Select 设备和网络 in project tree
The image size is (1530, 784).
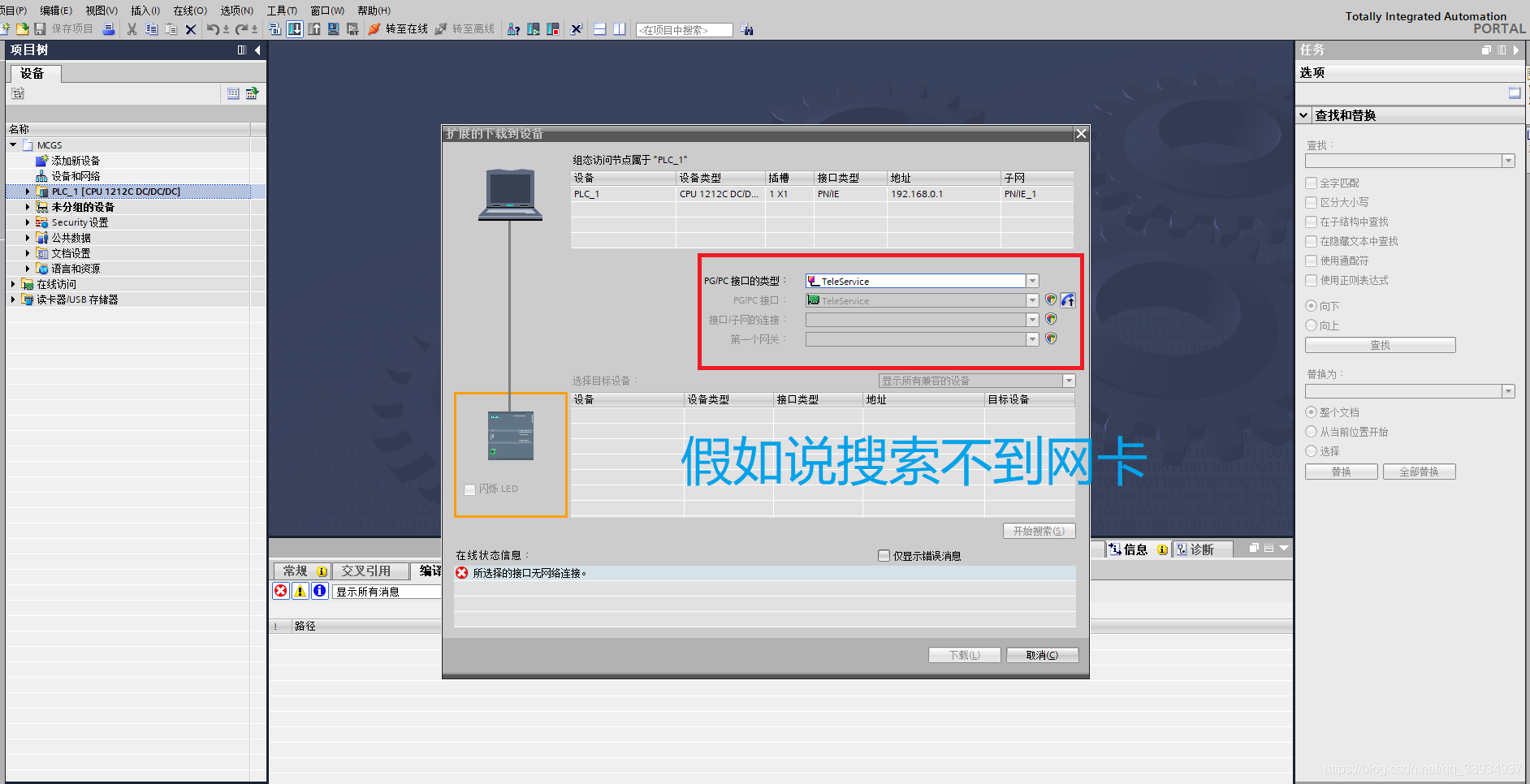76,176
